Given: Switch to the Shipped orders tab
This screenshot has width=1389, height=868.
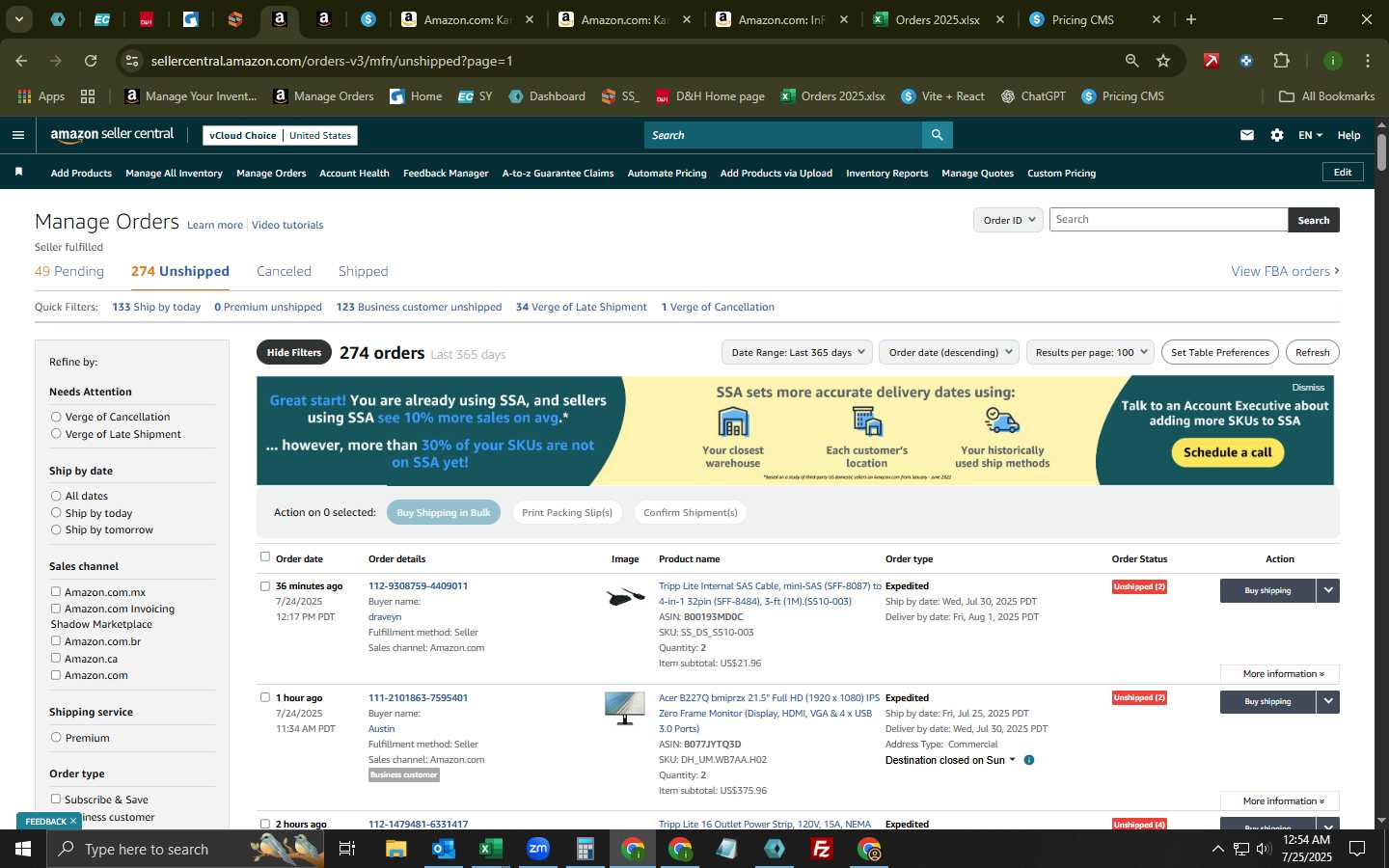Looking at the screenshot, I should pos(363,271).
